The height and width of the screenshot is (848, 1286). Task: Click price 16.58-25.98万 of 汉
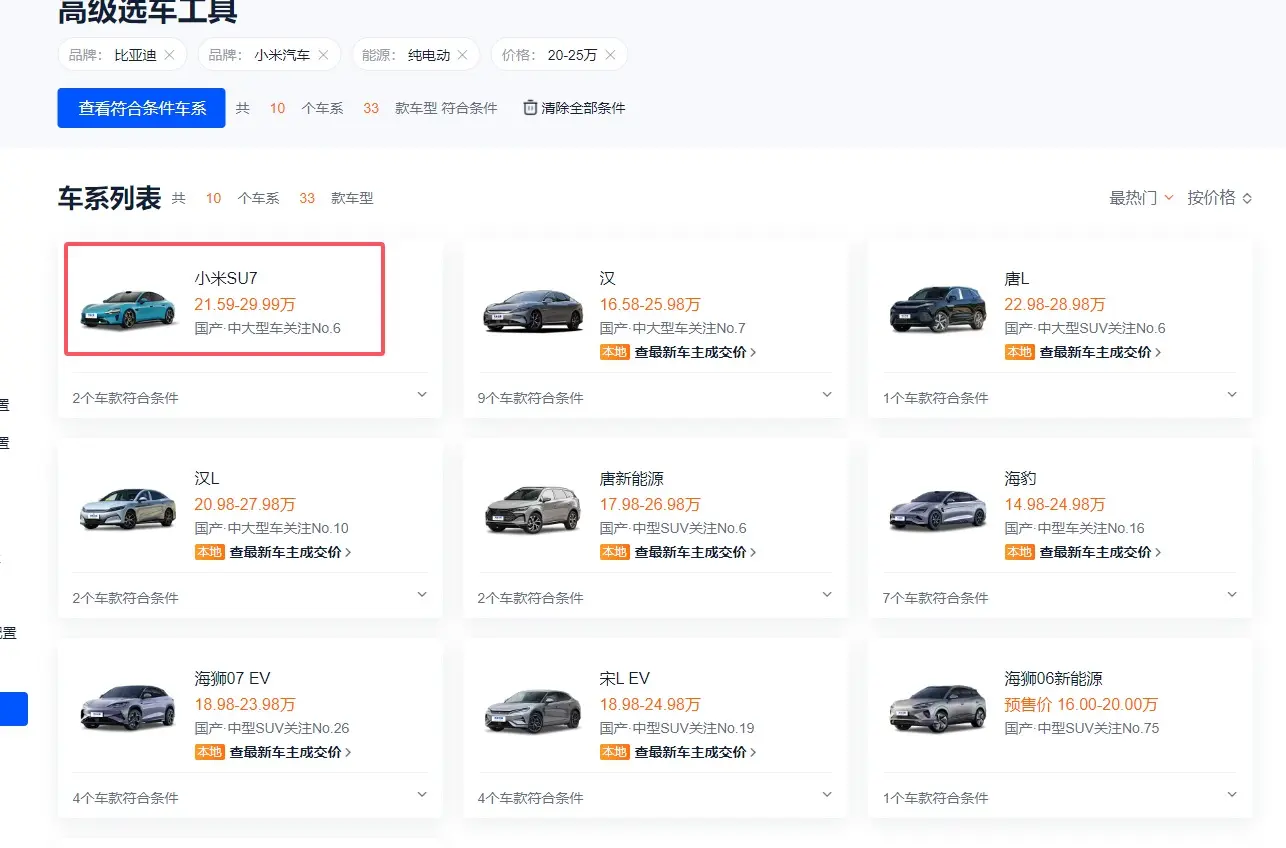click(650, 304)
